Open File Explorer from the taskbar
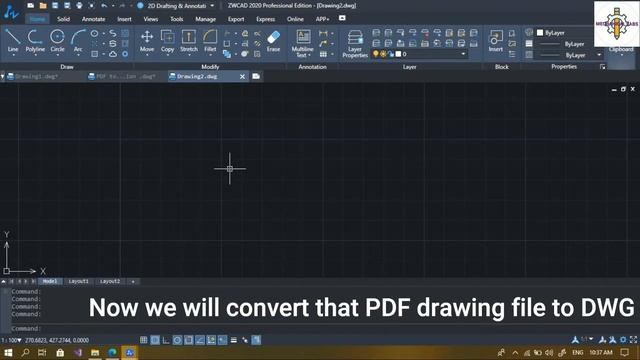Screen dimensions: 640x360 coord(95,352)
